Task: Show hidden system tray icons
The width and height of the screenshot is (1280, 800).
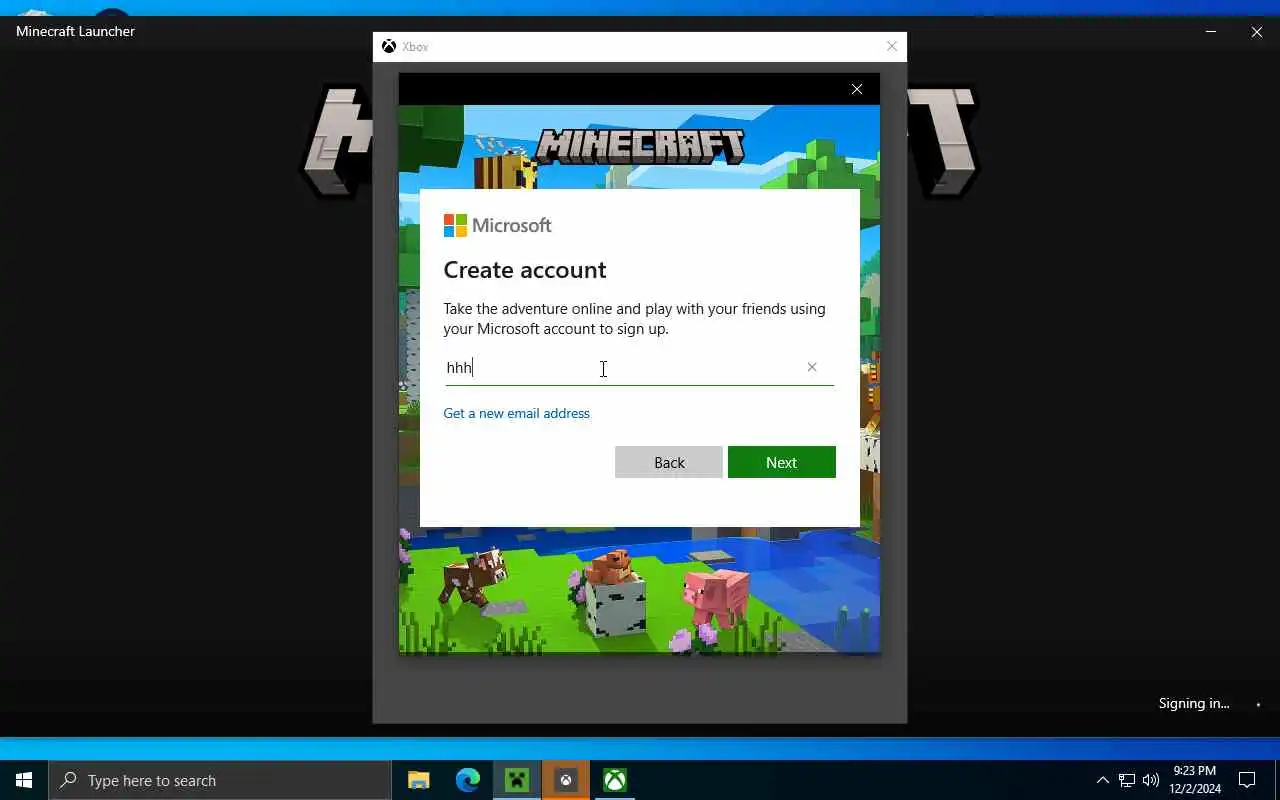Action: [1103, 780]
